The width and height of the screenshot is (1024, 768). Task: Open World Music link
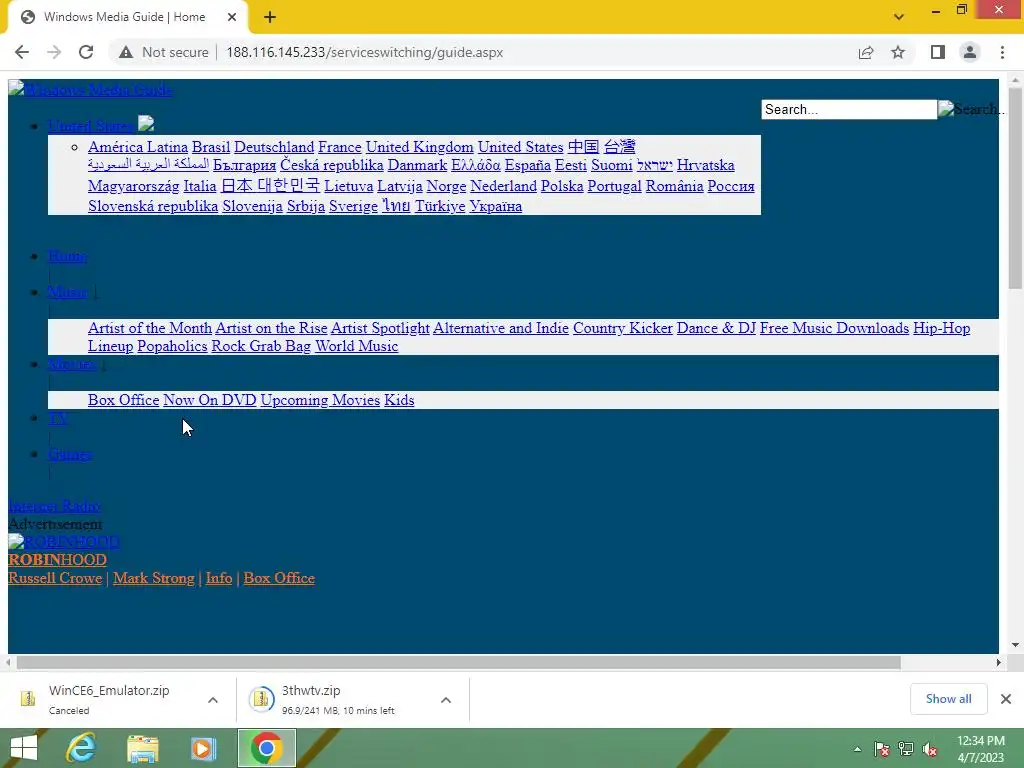coord(357,346)
